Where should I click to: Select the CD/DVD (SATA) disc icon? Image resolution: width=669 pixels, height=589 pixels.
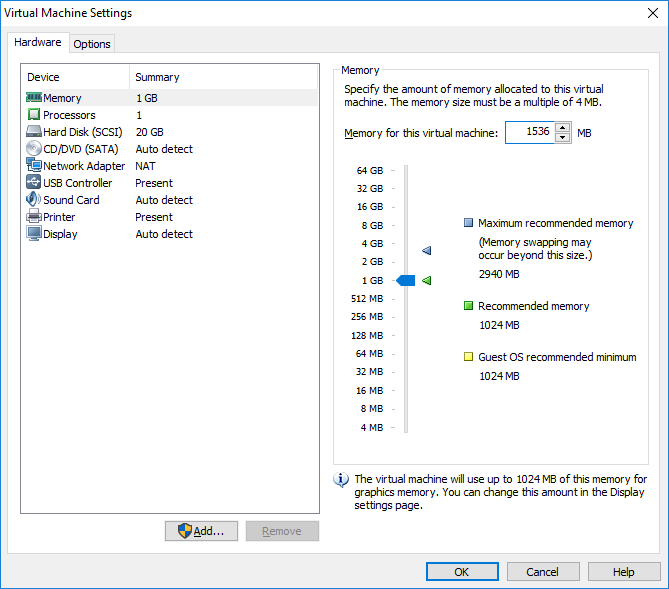[34, 149]
